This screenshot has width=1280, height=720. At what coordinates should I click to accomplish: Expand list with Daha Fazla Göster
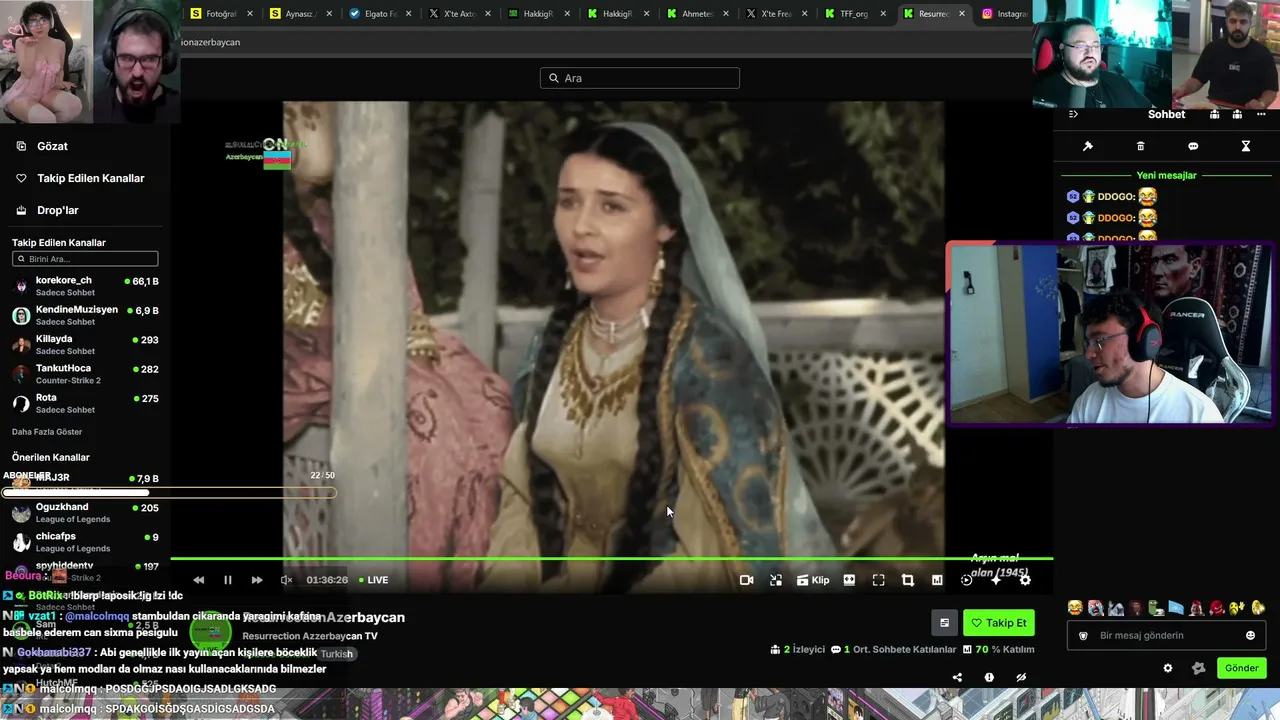pyautogui.click(x=47, y=432)
